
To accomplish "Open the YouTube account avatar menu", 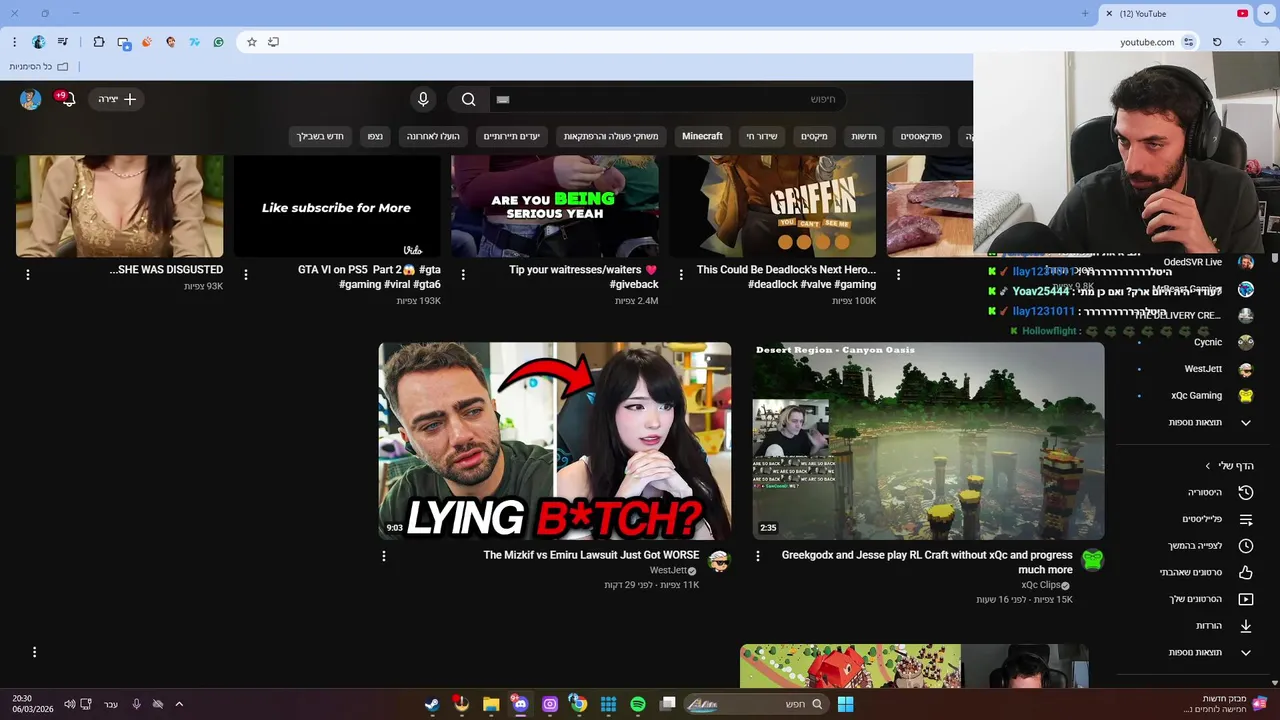I will [x=31, y=99].
